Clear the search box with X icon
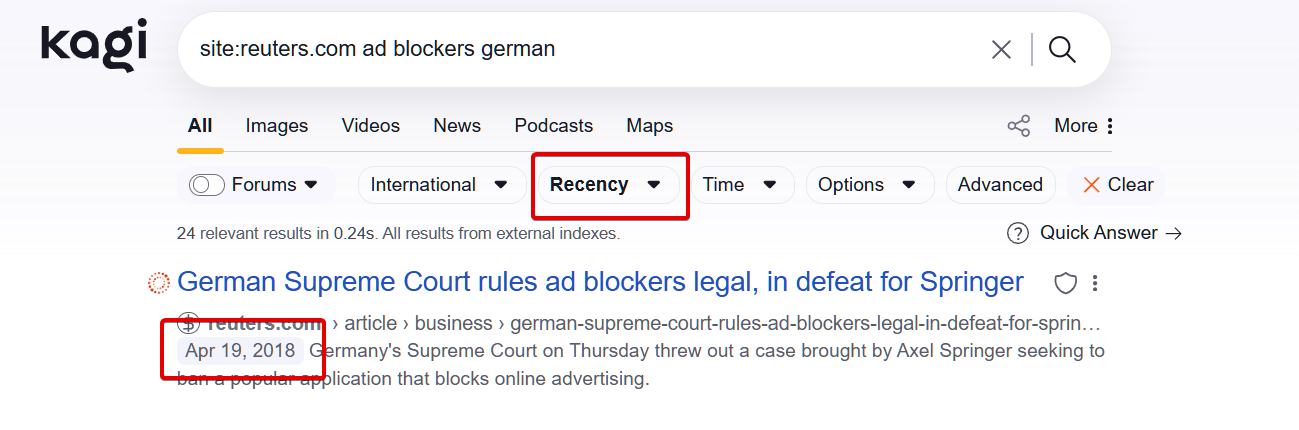This screenshot has width=1299, height=430. click(1000, 49)
